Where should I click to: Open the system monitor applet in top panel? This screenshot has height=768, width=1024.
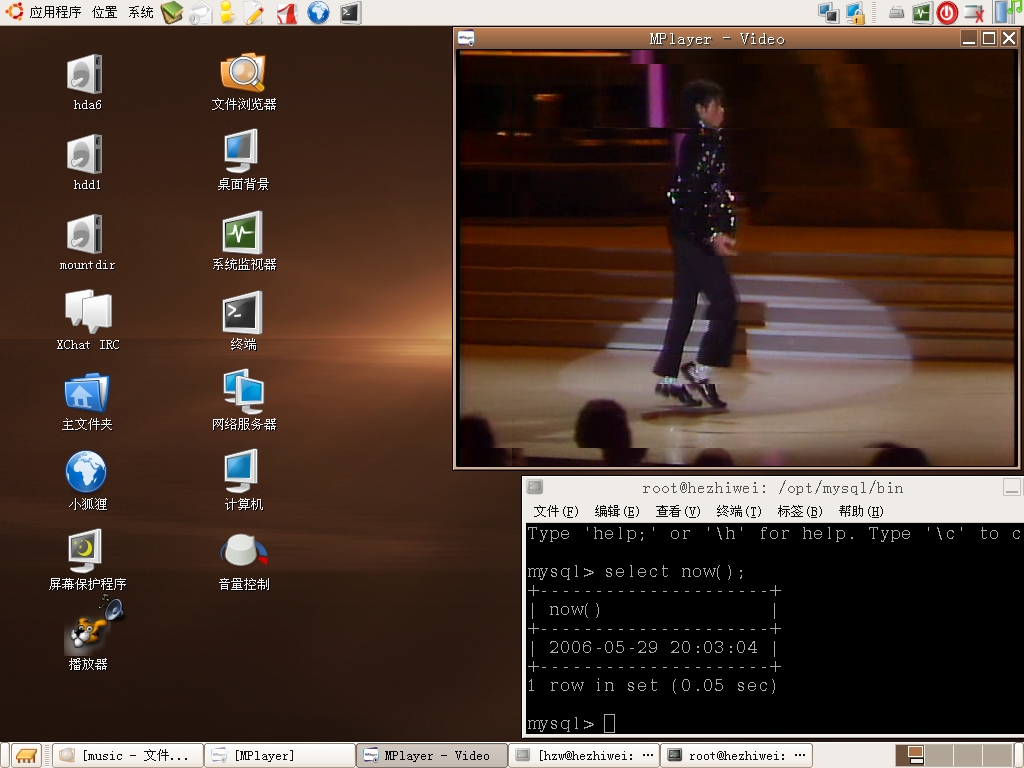coord(922,13)
